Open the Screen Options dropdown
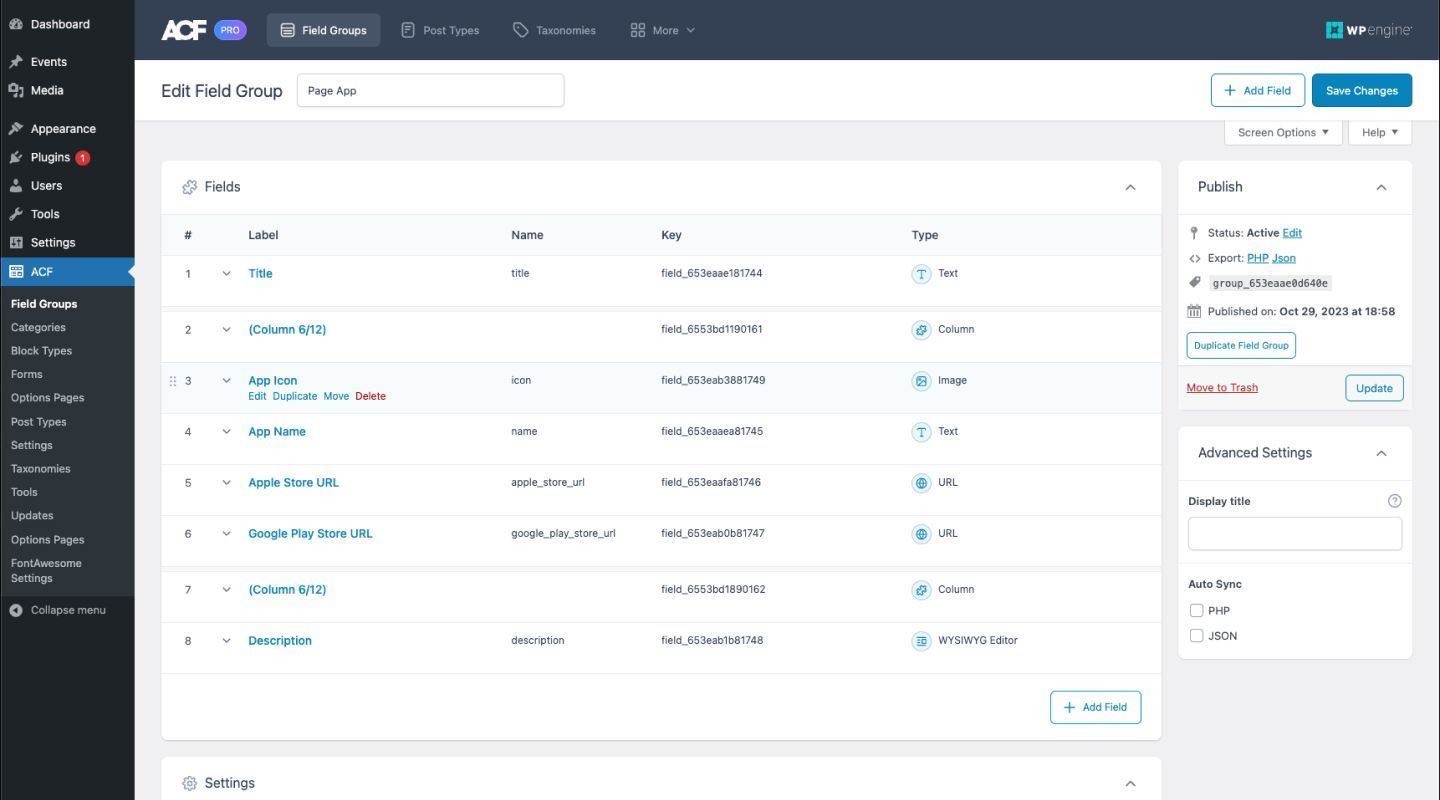The height and width of the screenshot is (800, 1440). [x=1283, y=131]
